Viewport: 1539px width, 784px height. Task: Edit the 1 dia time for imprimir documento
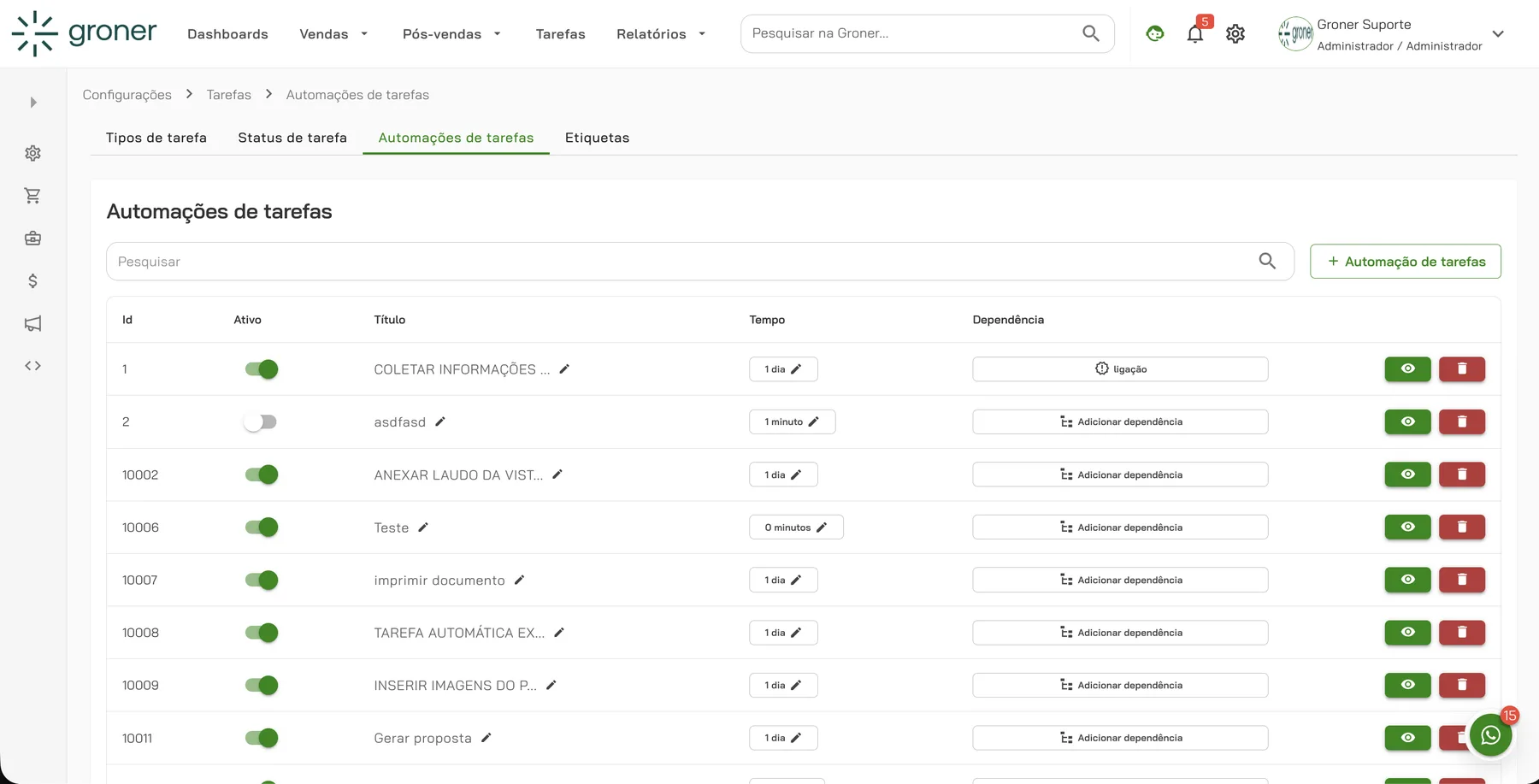click(x=783, y=580)
